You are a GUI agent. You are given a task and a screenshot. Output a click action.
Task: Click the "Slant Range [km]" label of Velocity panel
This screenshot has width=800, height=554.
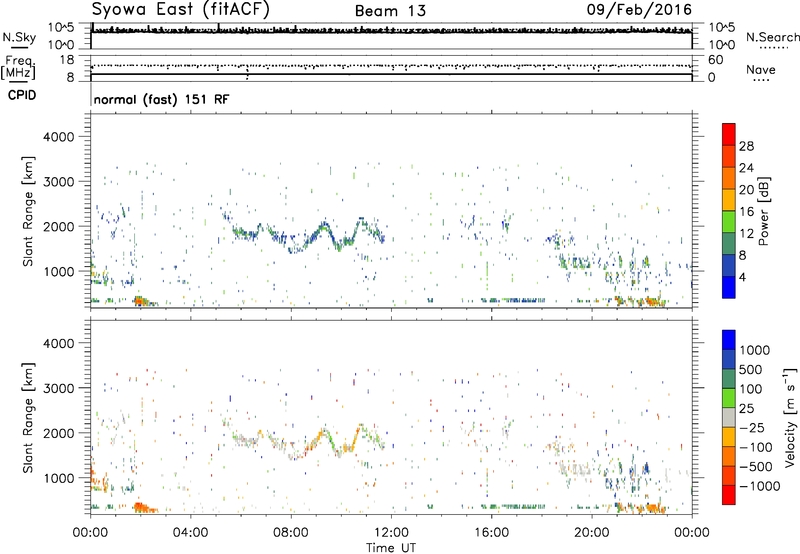(x=28, y=417)
